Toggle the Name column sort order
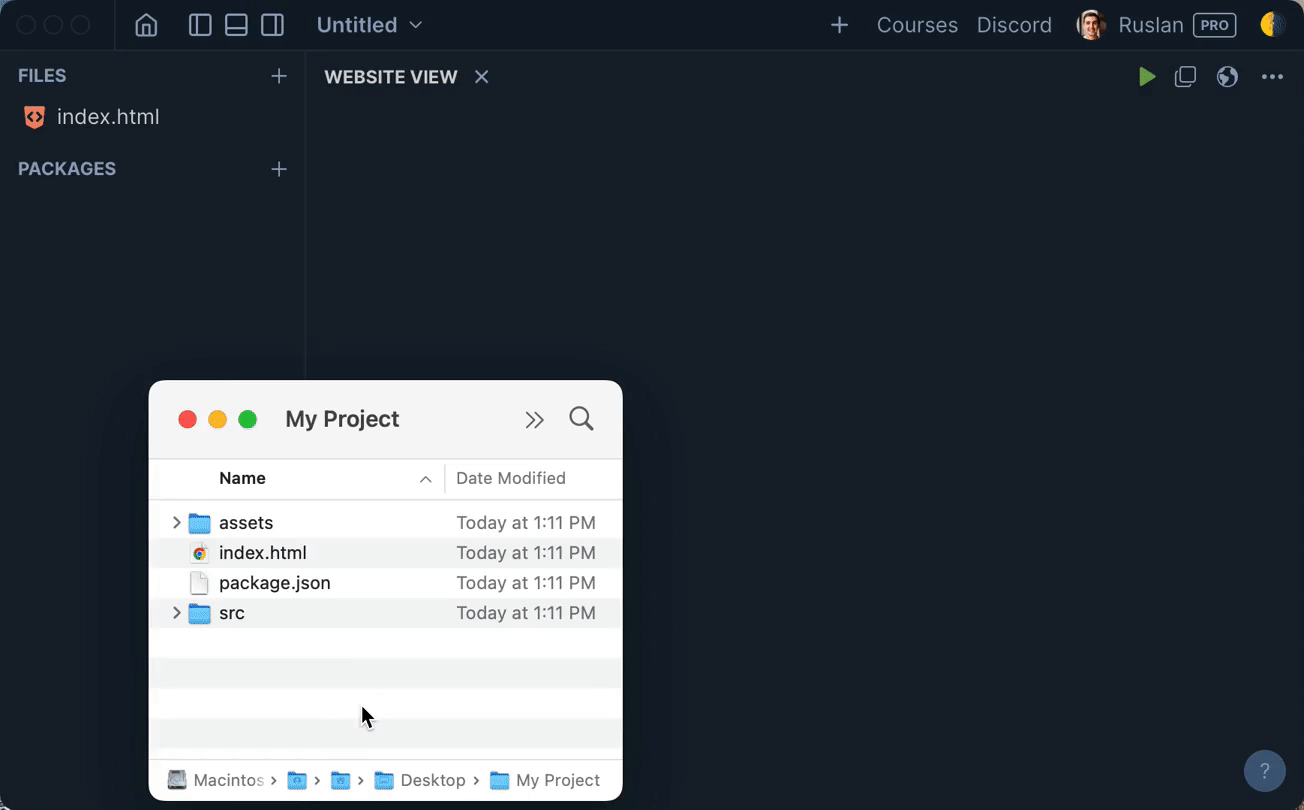Screen dimensions: 1304x810 pos(425,479)
